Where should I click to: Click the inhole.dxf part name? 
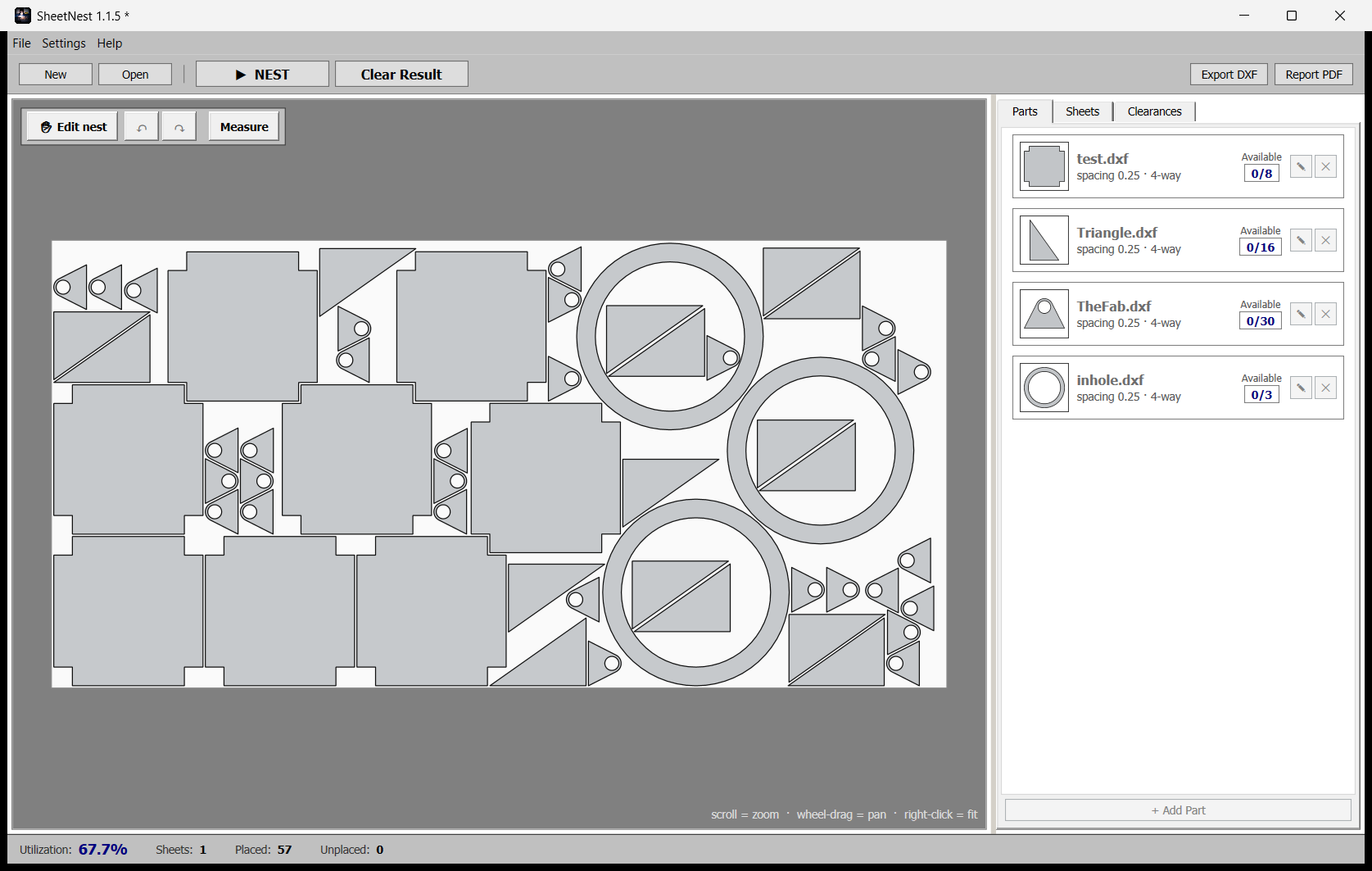click(x=1110, y=380)
